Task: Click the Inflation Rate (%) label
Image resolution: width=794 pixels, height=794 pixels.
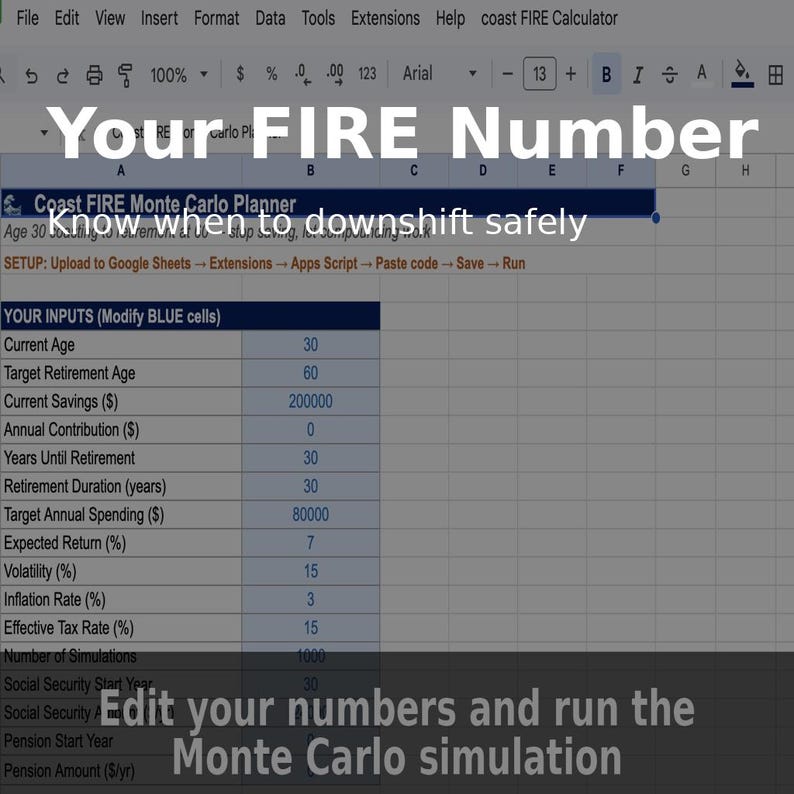Action: [121, 600]
